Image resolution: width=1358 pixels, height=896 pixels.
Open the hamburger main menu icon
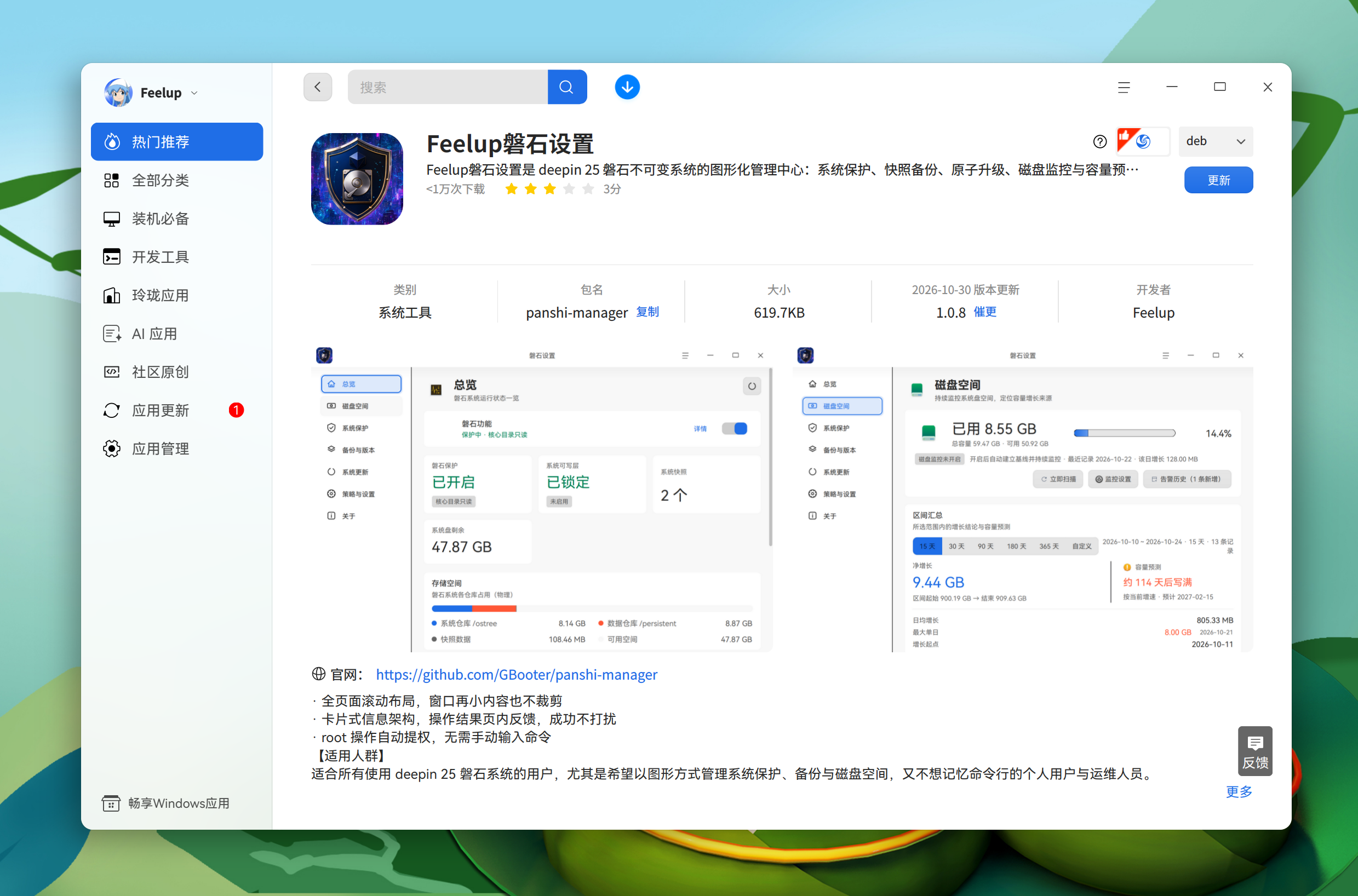[x=1124, y=87]
